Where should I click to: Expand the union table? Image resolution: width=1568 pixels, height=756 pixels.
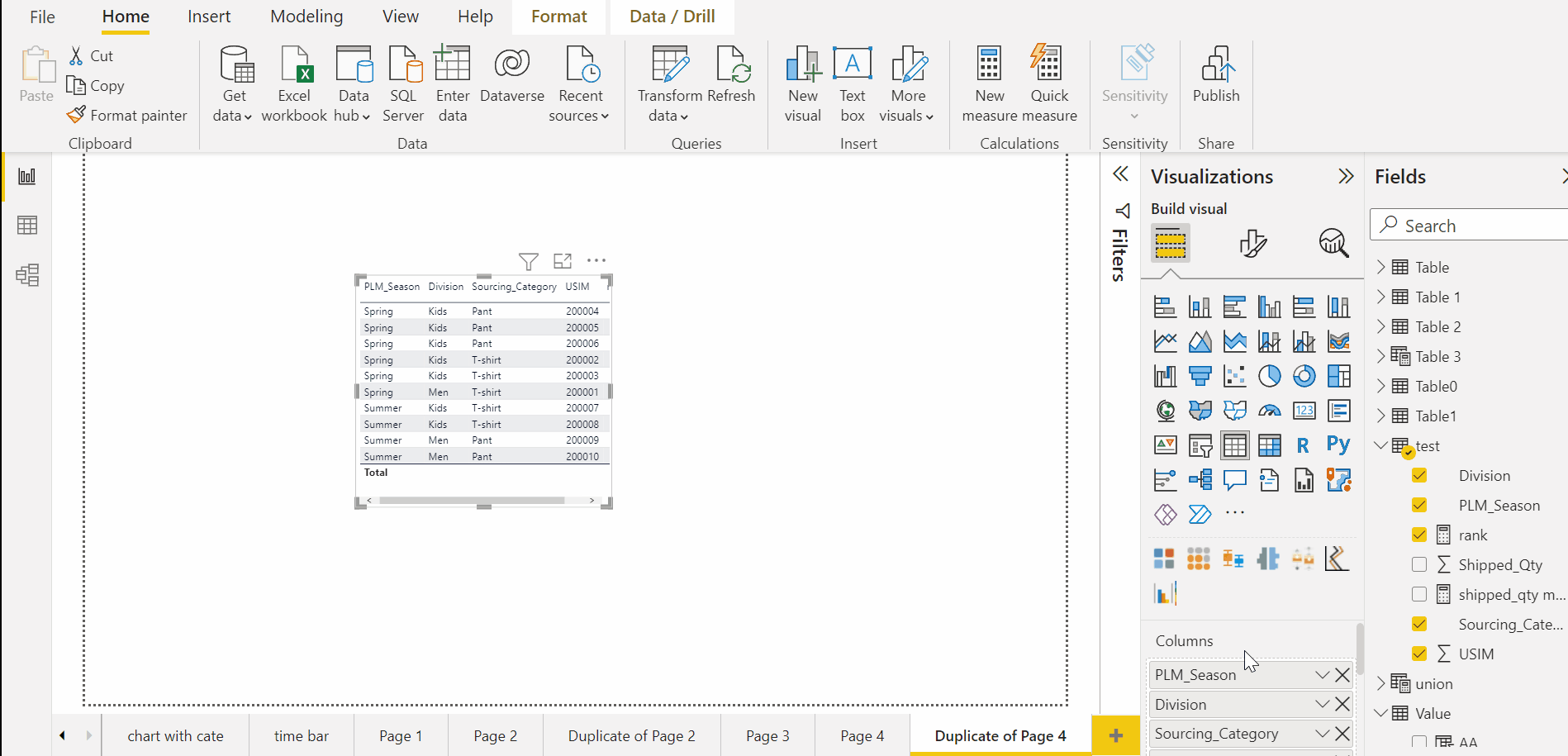(x=1382, y=683)
